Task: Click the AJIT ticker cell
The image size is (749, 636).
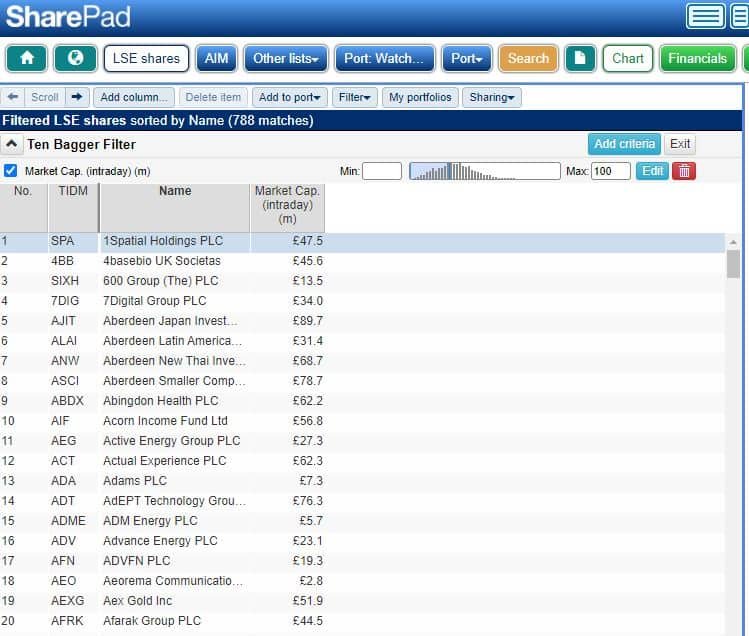Action: click(63, 321)
